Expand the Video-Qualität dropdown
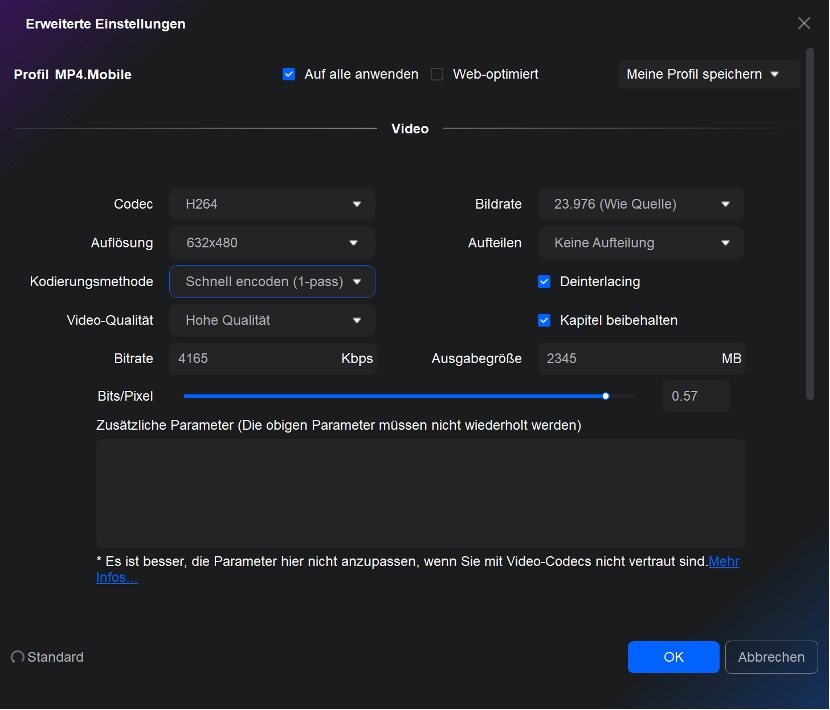The width and height of the screenshot is (830, 710). click(x=272, y=320)
